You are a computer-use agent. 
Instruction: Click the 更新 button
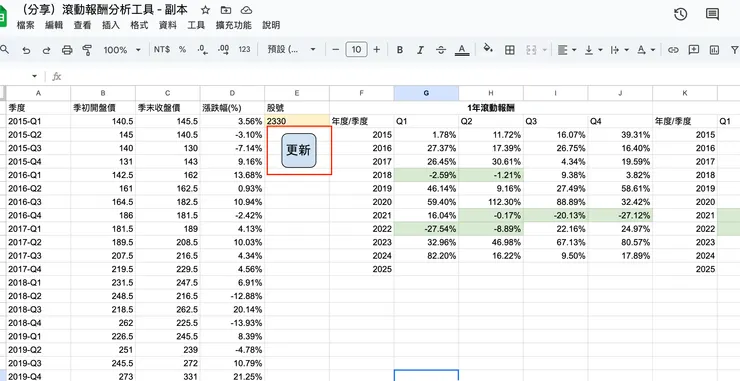coord(299,150)
